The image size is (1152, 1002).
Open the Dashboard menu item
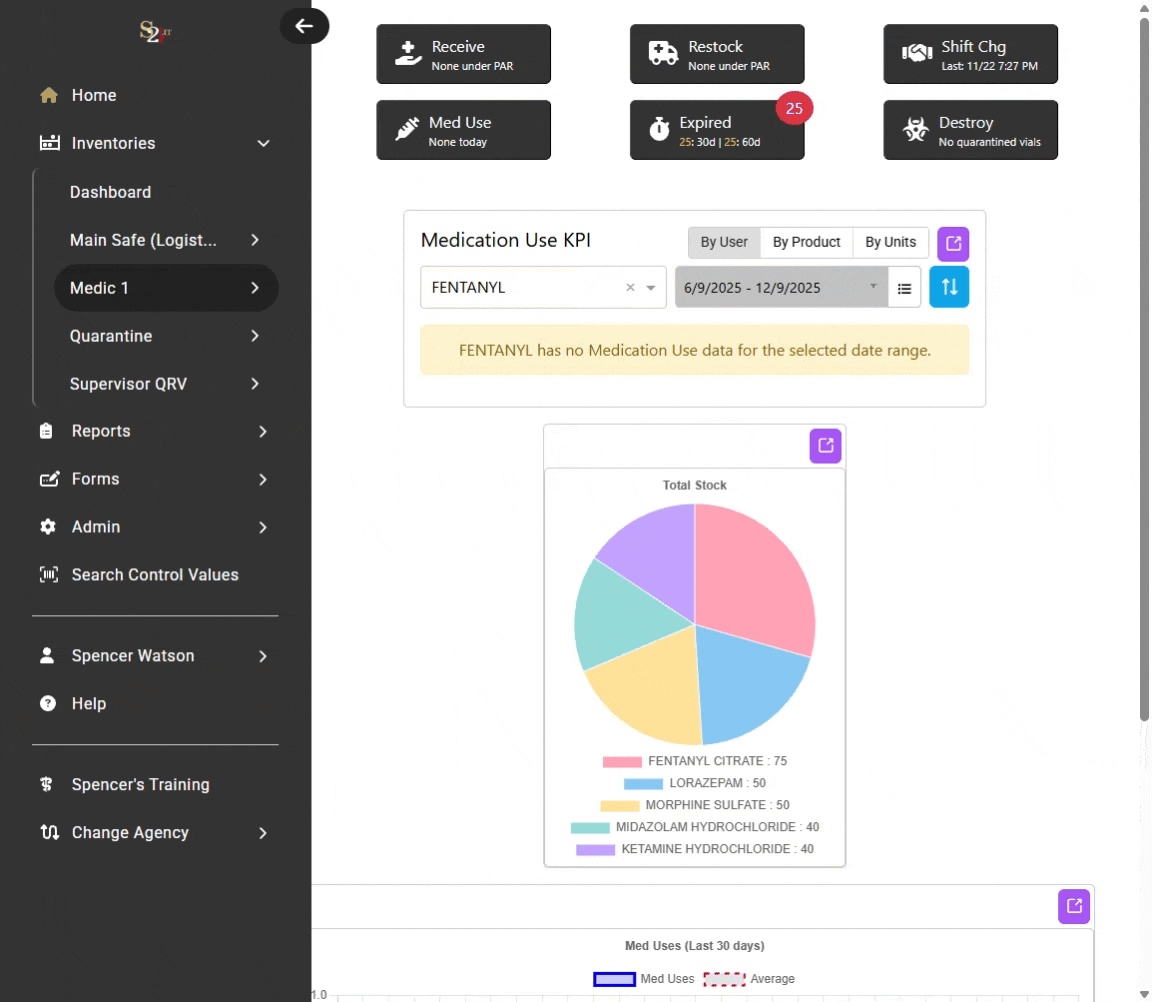(110, 192)
